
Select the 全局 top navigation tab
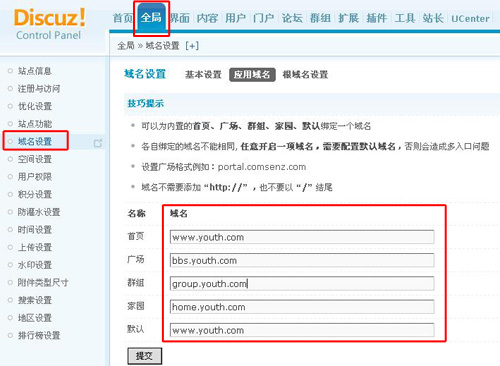pyautogui.click(x=151, y=17)
